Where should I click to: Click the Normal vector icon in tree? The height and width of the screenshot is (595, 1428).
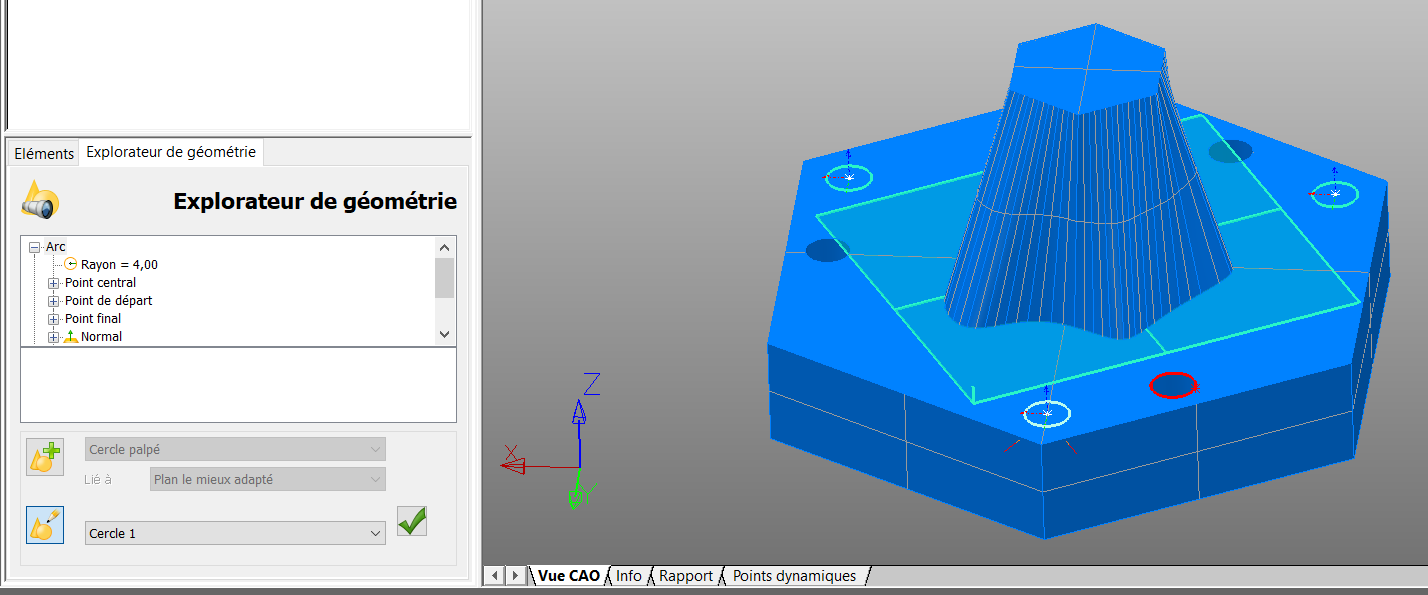pyautogui.click(x=71, y=337)
